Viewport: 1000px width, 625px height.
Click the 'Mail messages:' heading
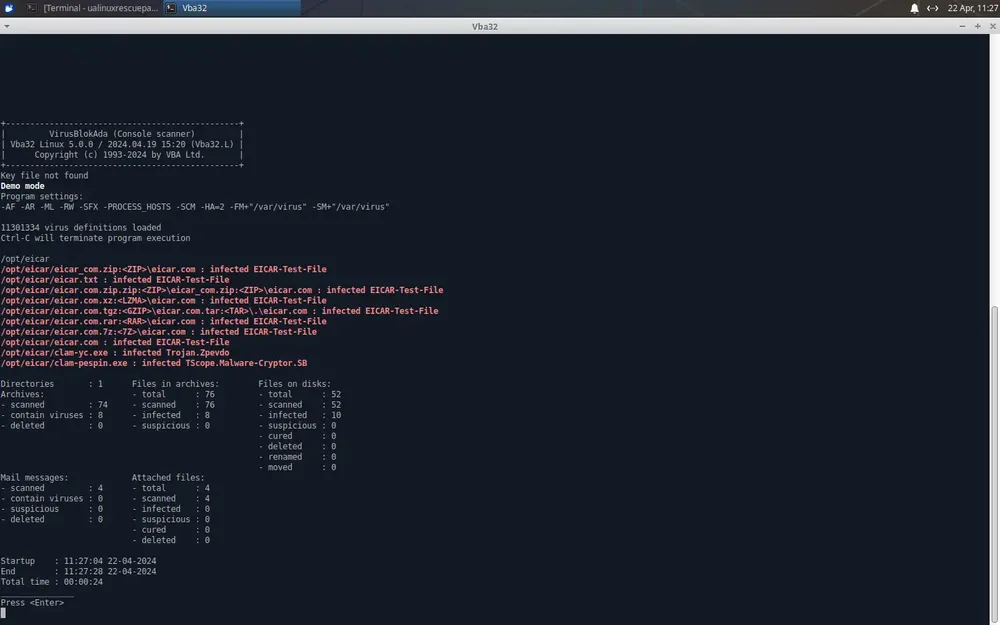pos(34,478)
